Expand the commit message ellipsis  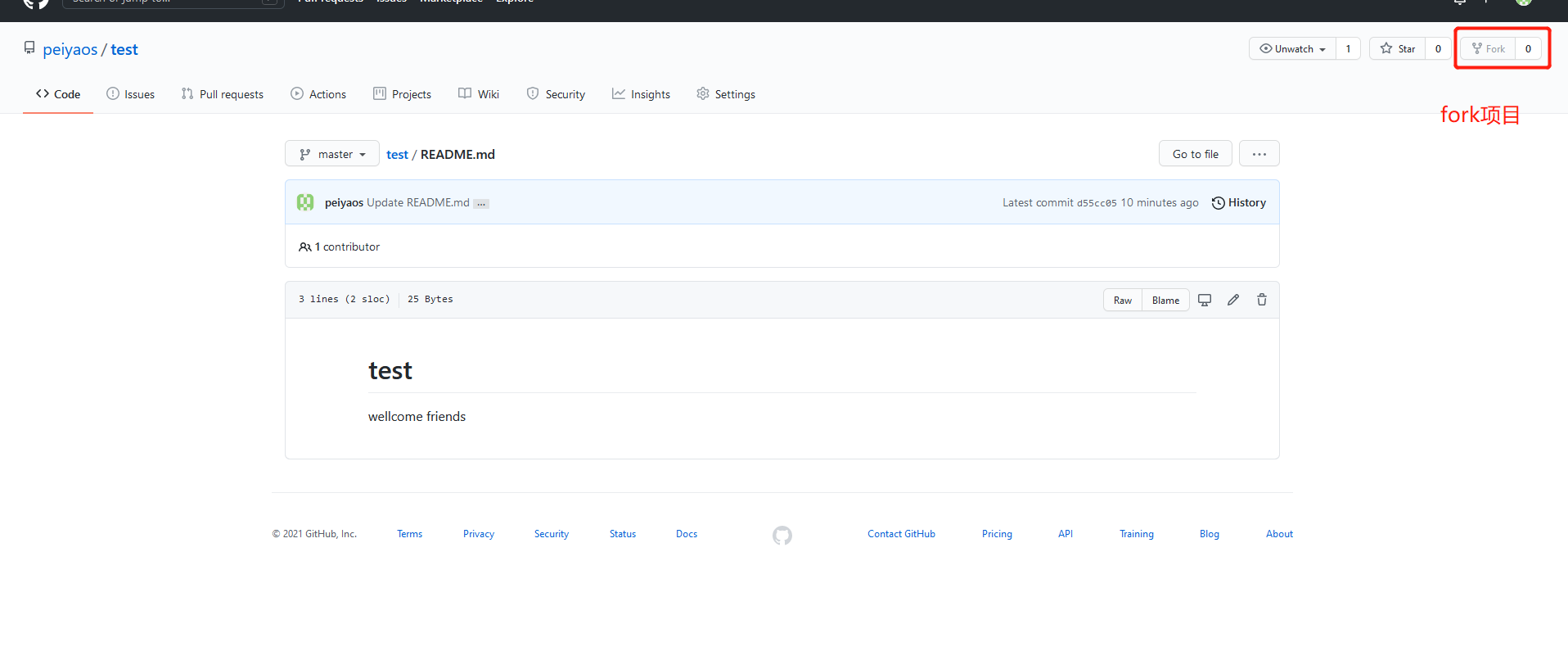(x=481, y=203)
